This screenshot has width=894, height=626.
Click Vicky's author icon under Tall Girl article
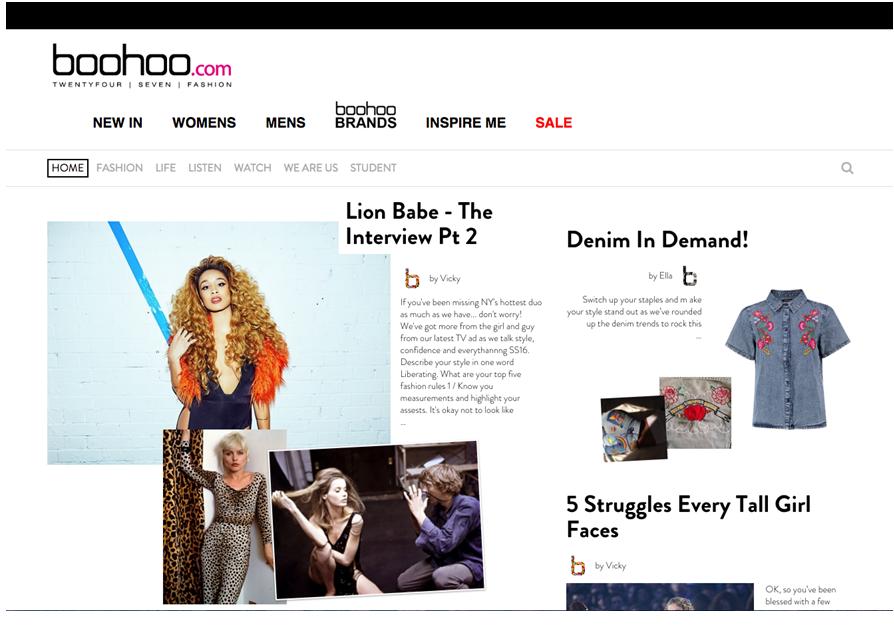coord(578,566)
